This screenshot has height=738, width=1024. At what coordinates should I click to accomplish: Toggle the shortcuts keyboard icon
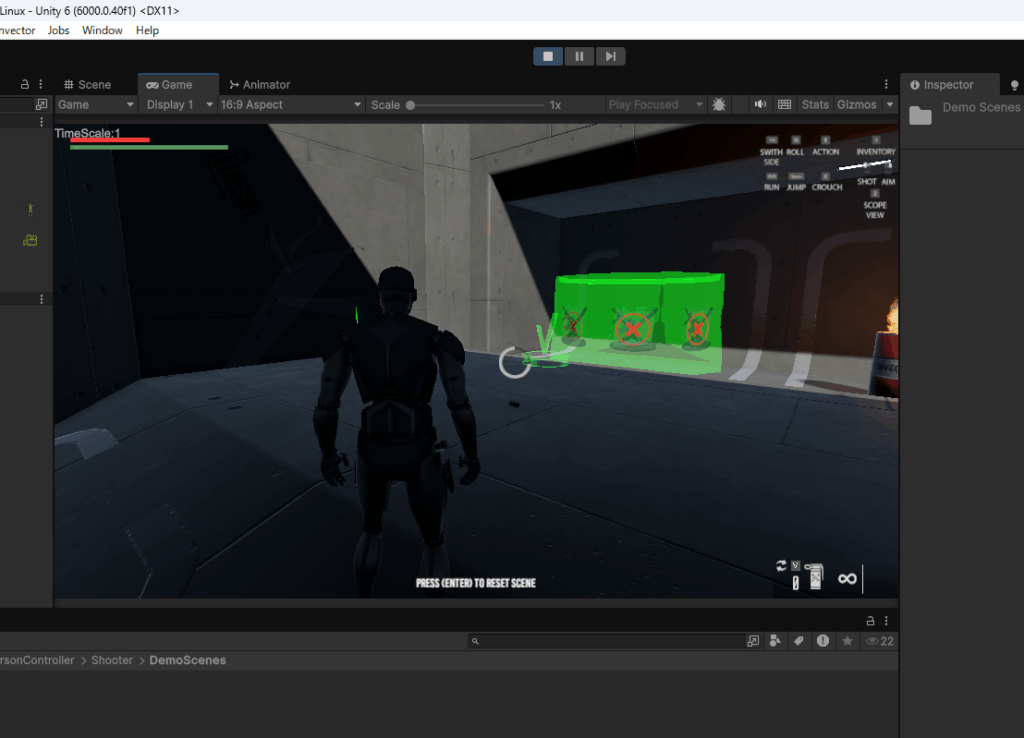[785, 105]
